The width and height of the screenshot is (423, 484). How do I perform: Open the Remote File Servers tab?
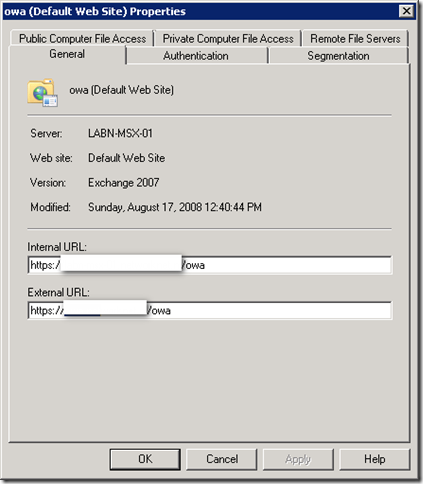(355, 39)
